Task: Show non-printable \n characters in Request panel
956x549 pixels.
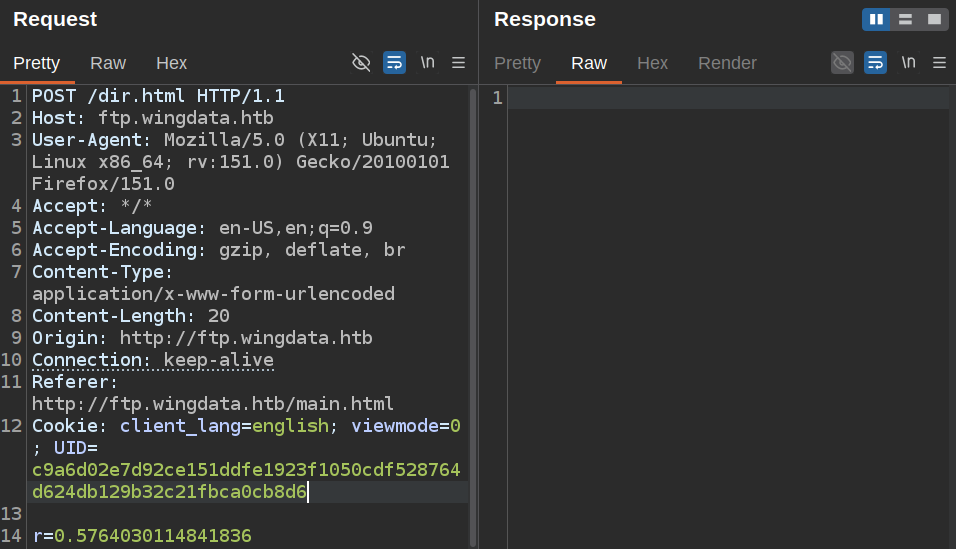Action: [427, 62]
